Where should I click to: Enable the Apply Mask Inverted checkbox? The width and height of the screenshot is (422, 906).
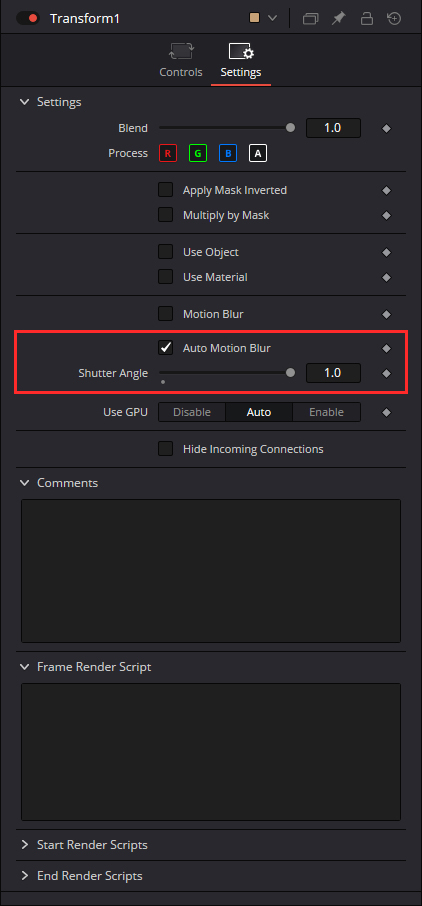click(x=166, y=190)
